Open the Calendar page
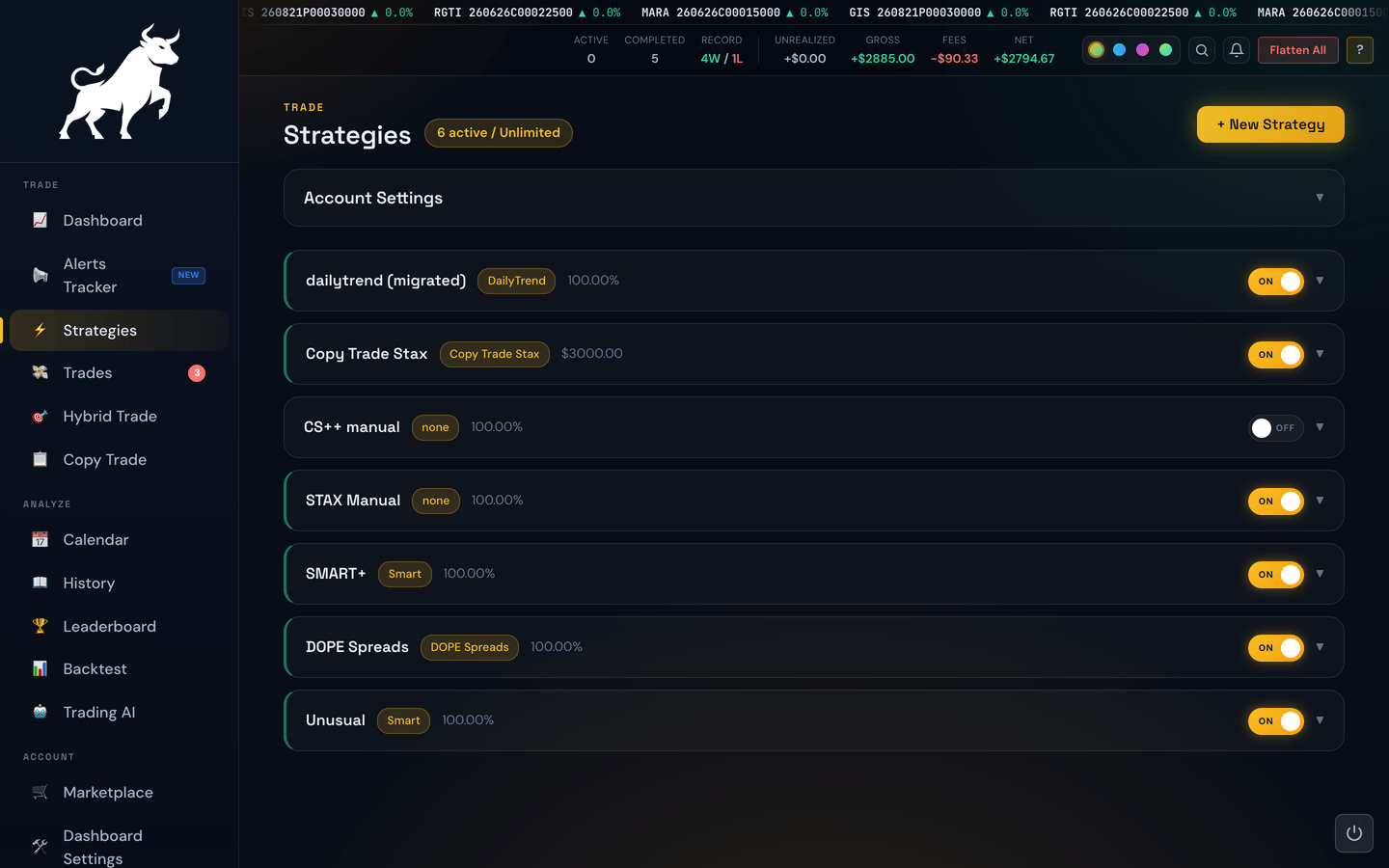The image size is (1389, 868). click(119, 539)
